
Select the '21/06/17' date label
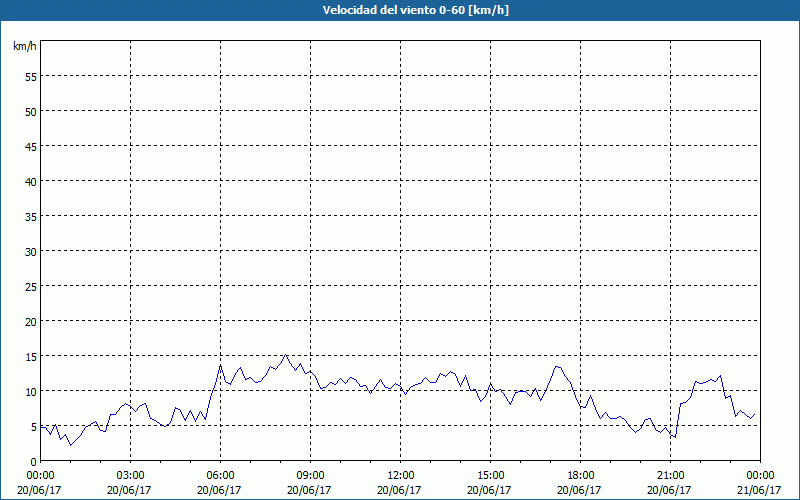point(759,490)
